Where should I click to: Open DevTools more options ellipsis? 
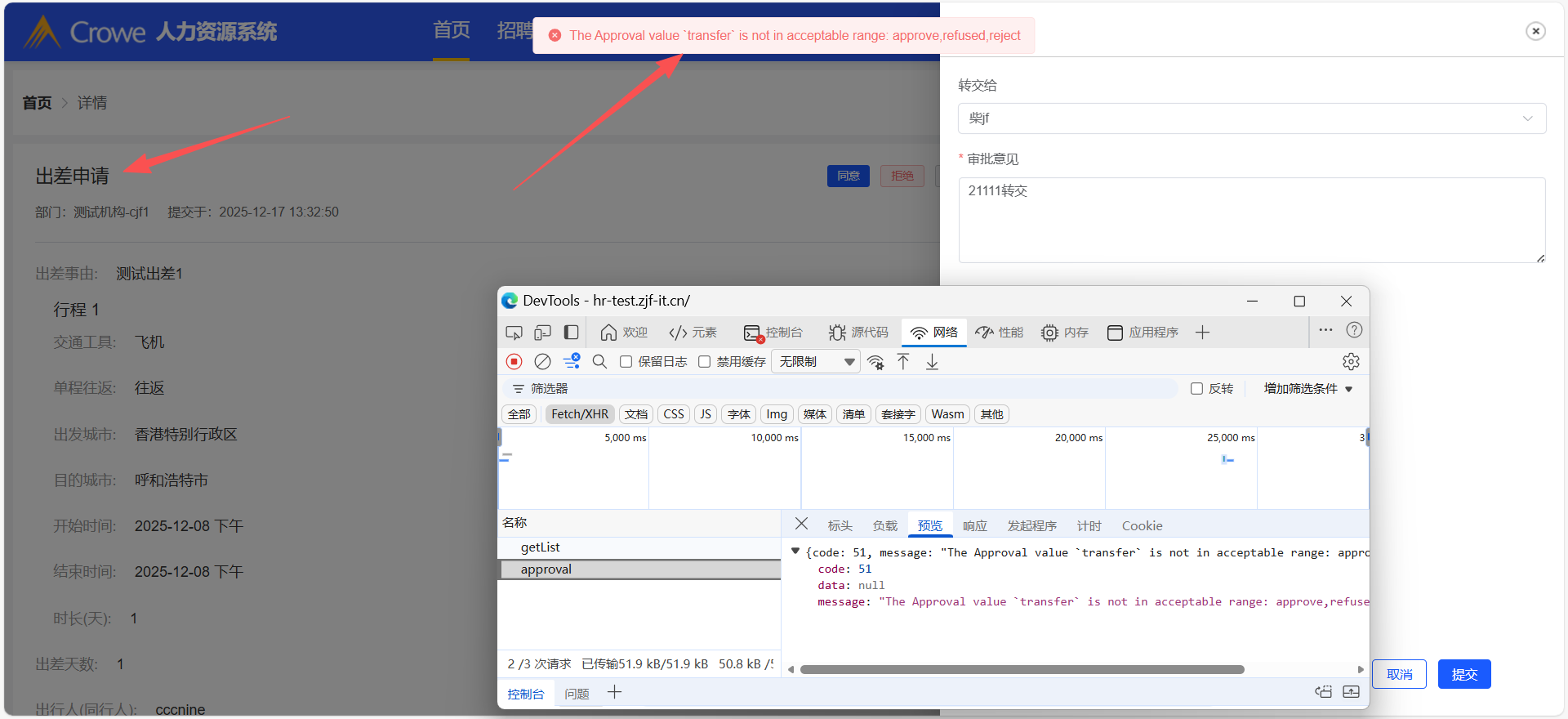1325,330
